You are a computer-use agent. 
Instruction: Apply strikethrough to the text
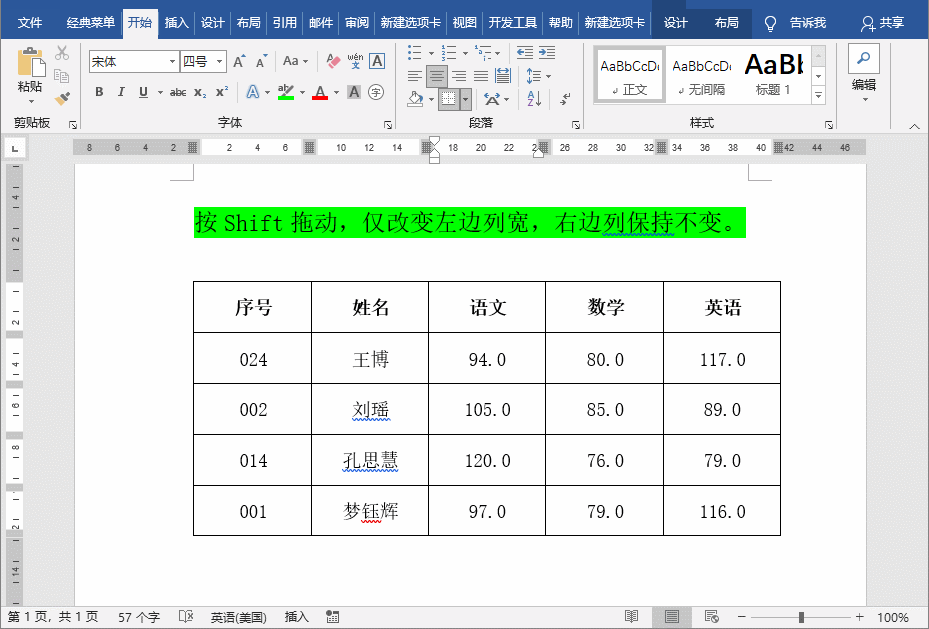pos(179,92)
